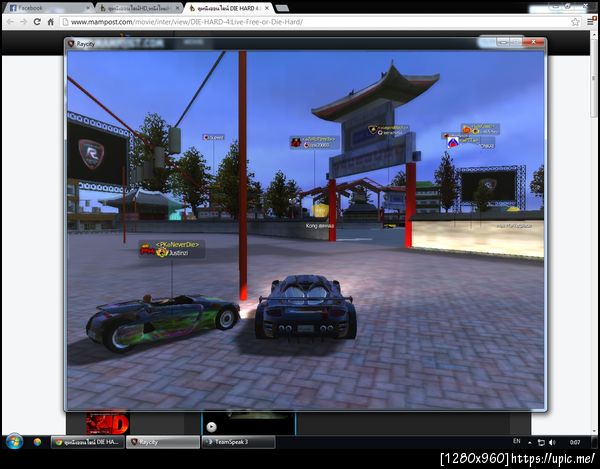Click the dark sports car with rear wing
This screenshot has width=600, height=469.
(x=305, y=307)
